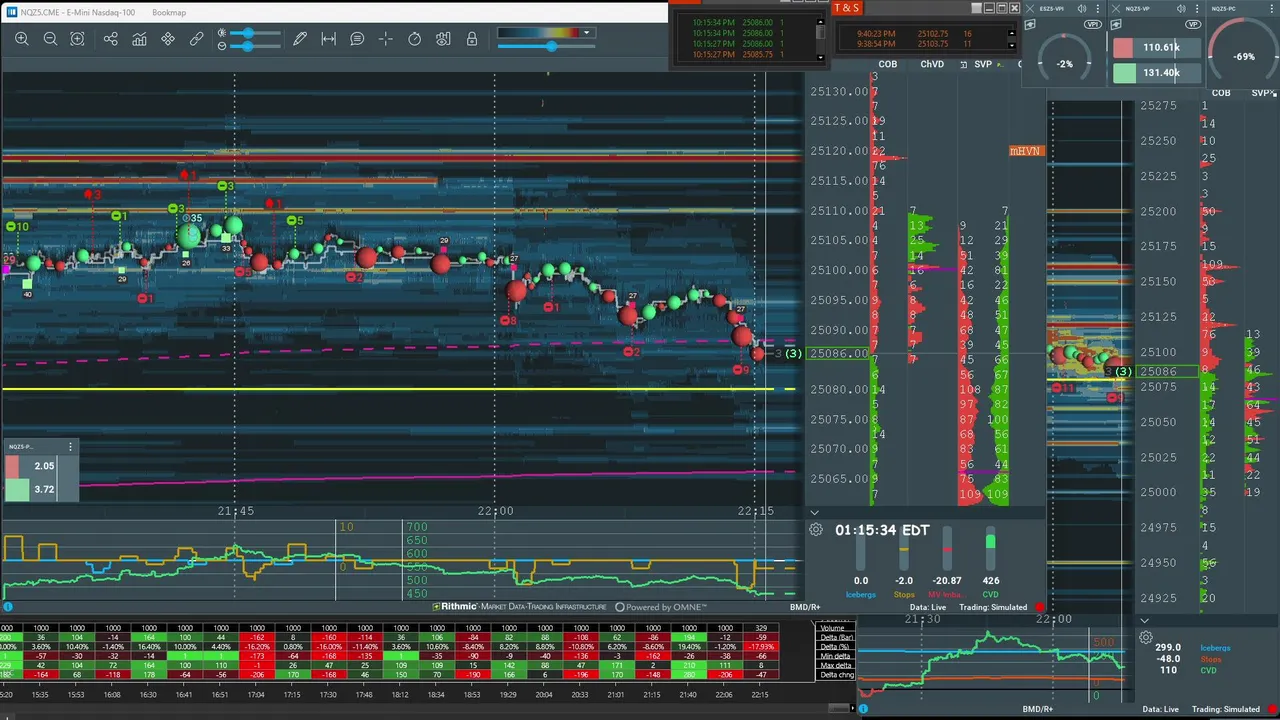The width and height of the screenshot is (1280, 720).
Task: Click the T&S window title label
Action: 846,8
